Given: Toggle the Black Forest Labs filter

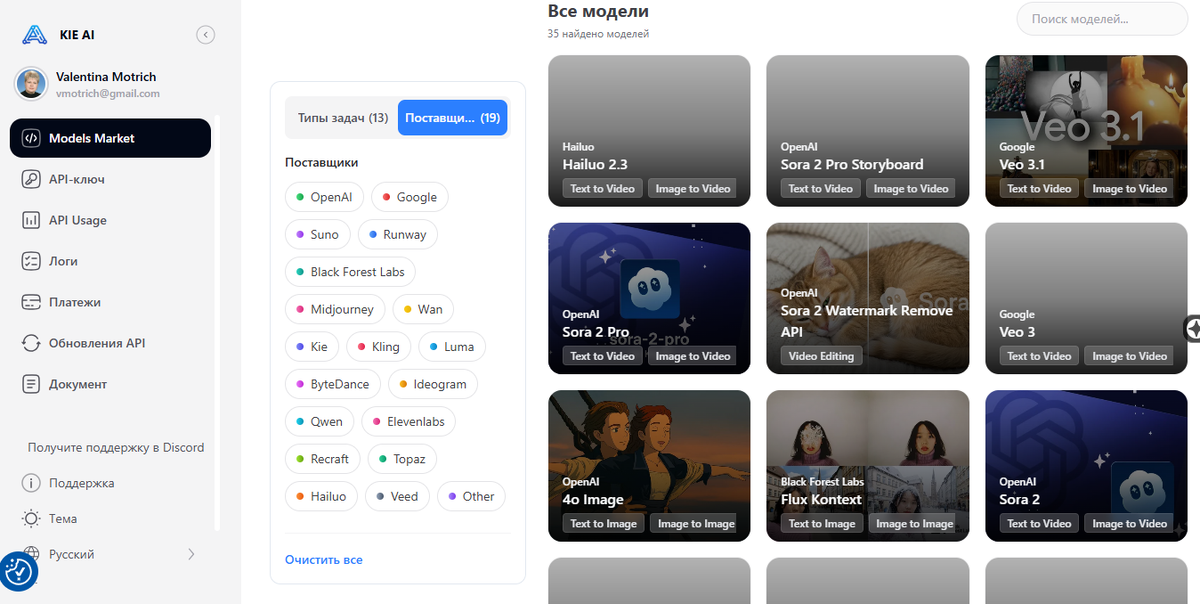Looking at the screenshot, I should [x=350, y=272].
